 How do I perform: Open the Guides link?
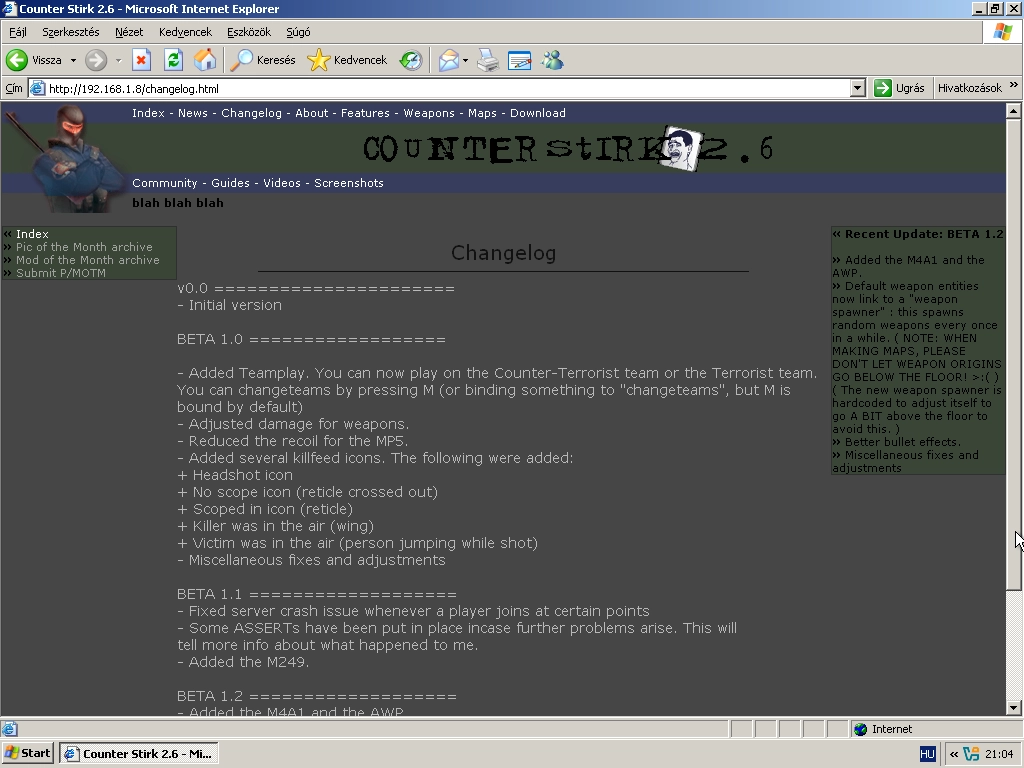(x=231, y=183)
